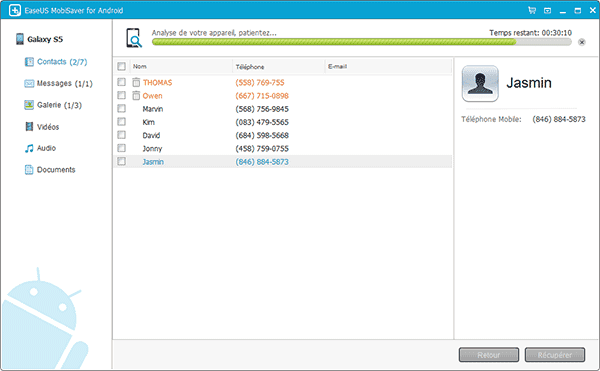The image size is (600, 371).
Task: Click the trash icon beside Owen
Action: tap(136, 96)
